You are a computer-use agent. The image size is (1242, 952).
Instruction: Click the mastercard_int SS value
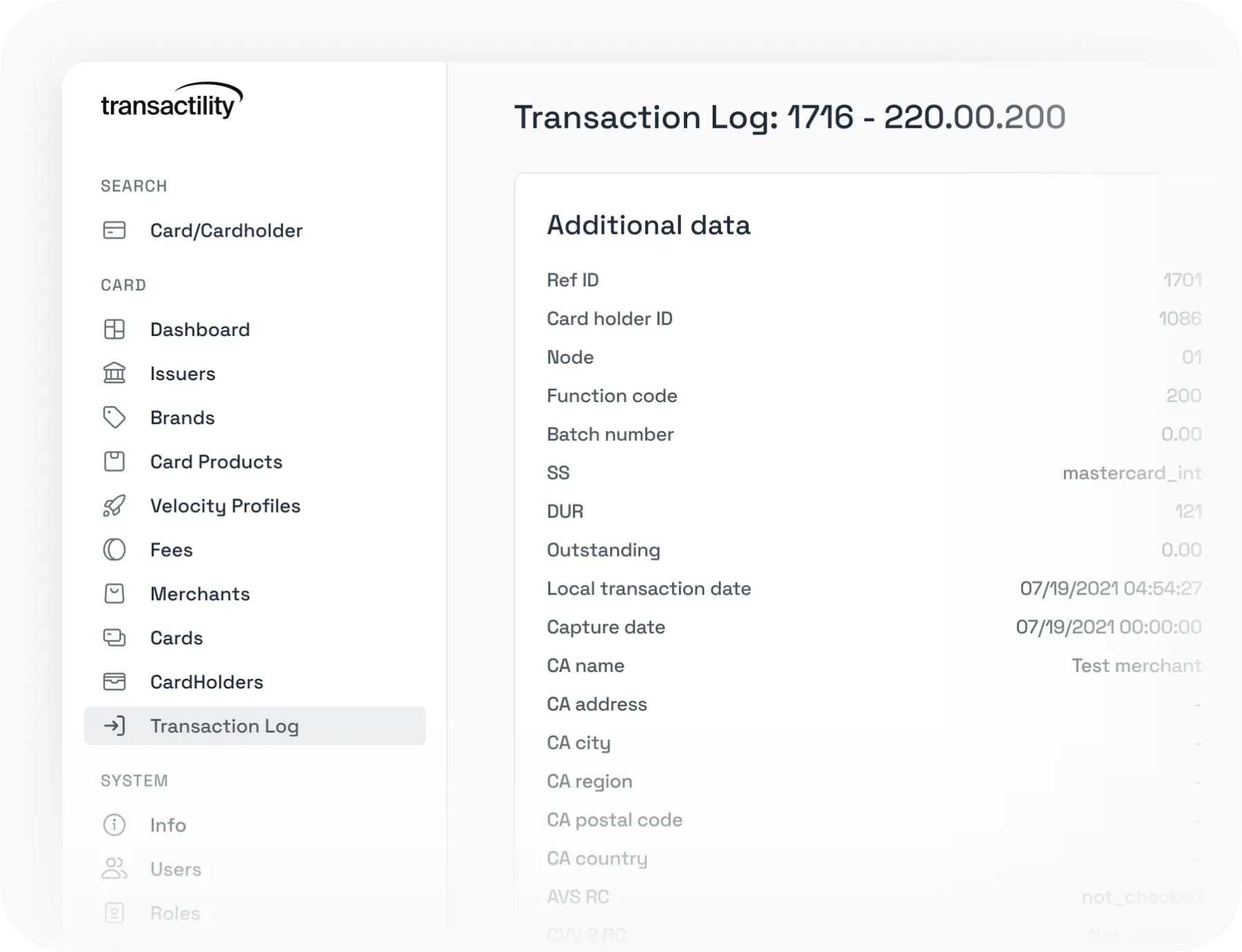pyautogui.click(x=1132, y=473)
